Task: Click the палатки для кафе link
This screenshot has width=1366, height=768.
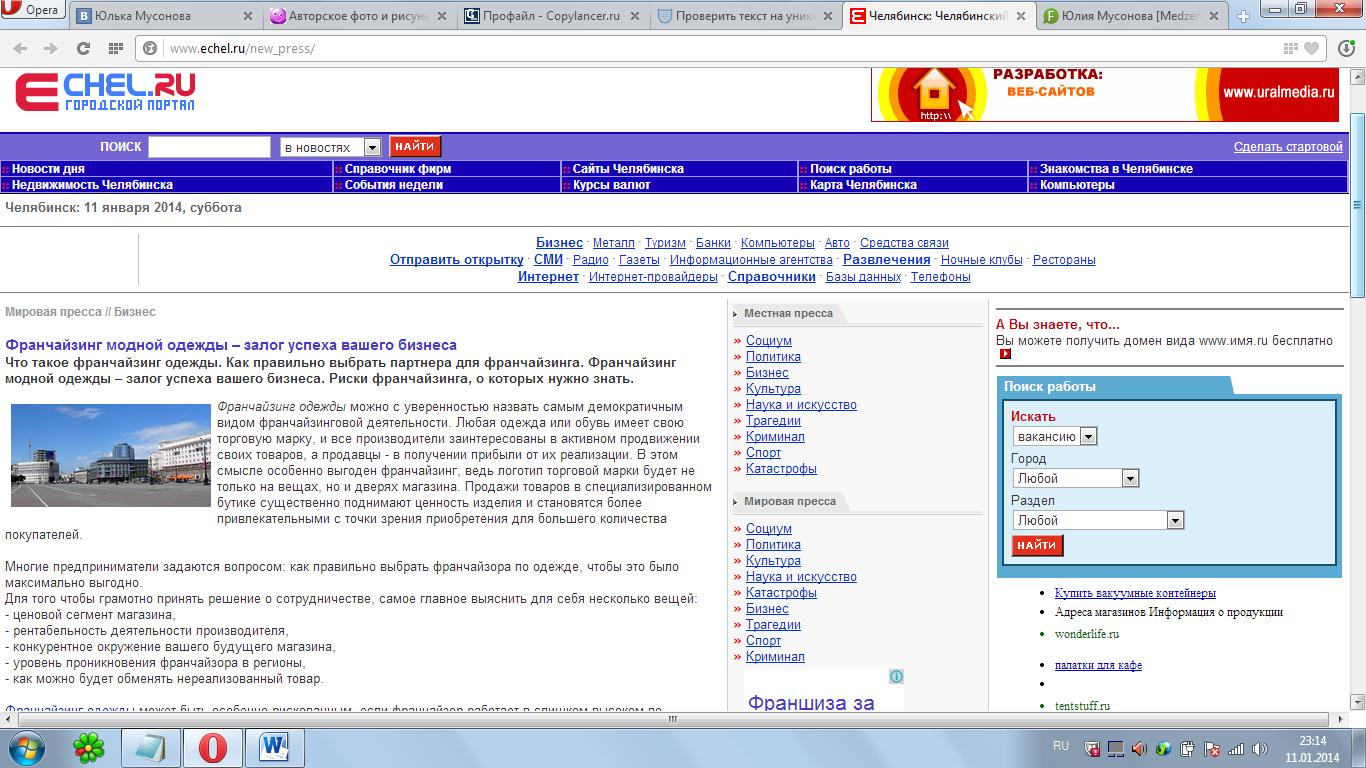Action: pyautogui.click(x=1098, y=665)
